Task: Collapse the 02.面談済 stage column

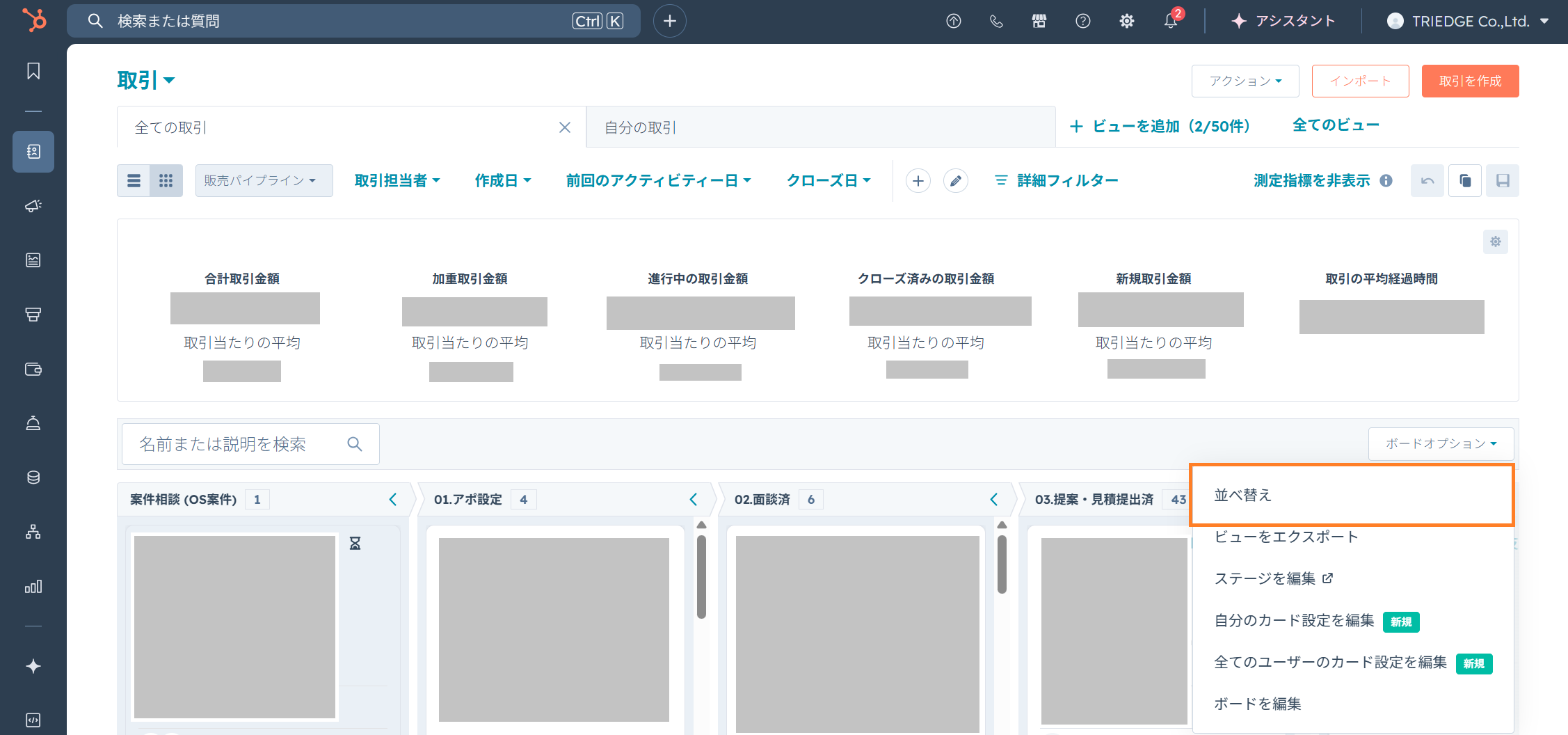Action: [994, 499]
